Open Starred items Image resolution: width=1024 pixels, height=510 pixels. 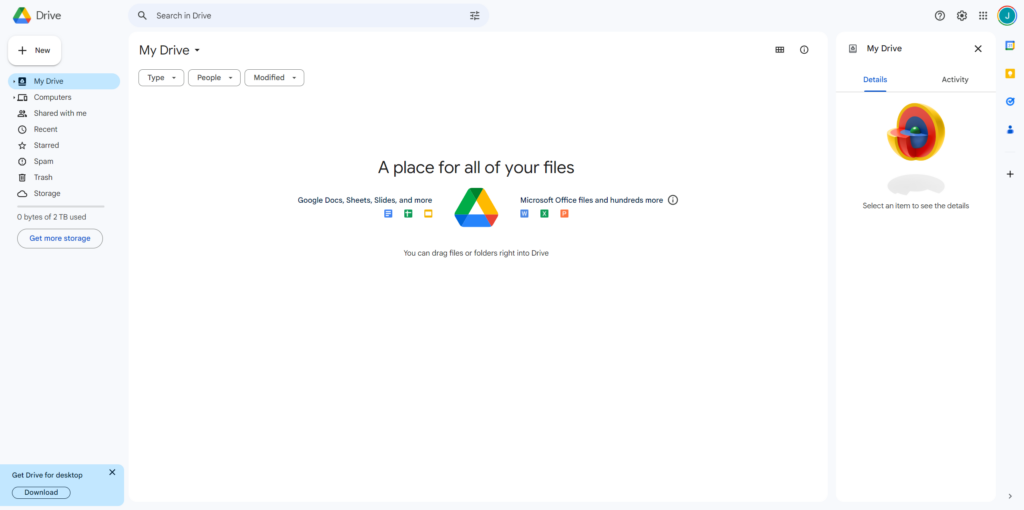(x=64, y=145)
